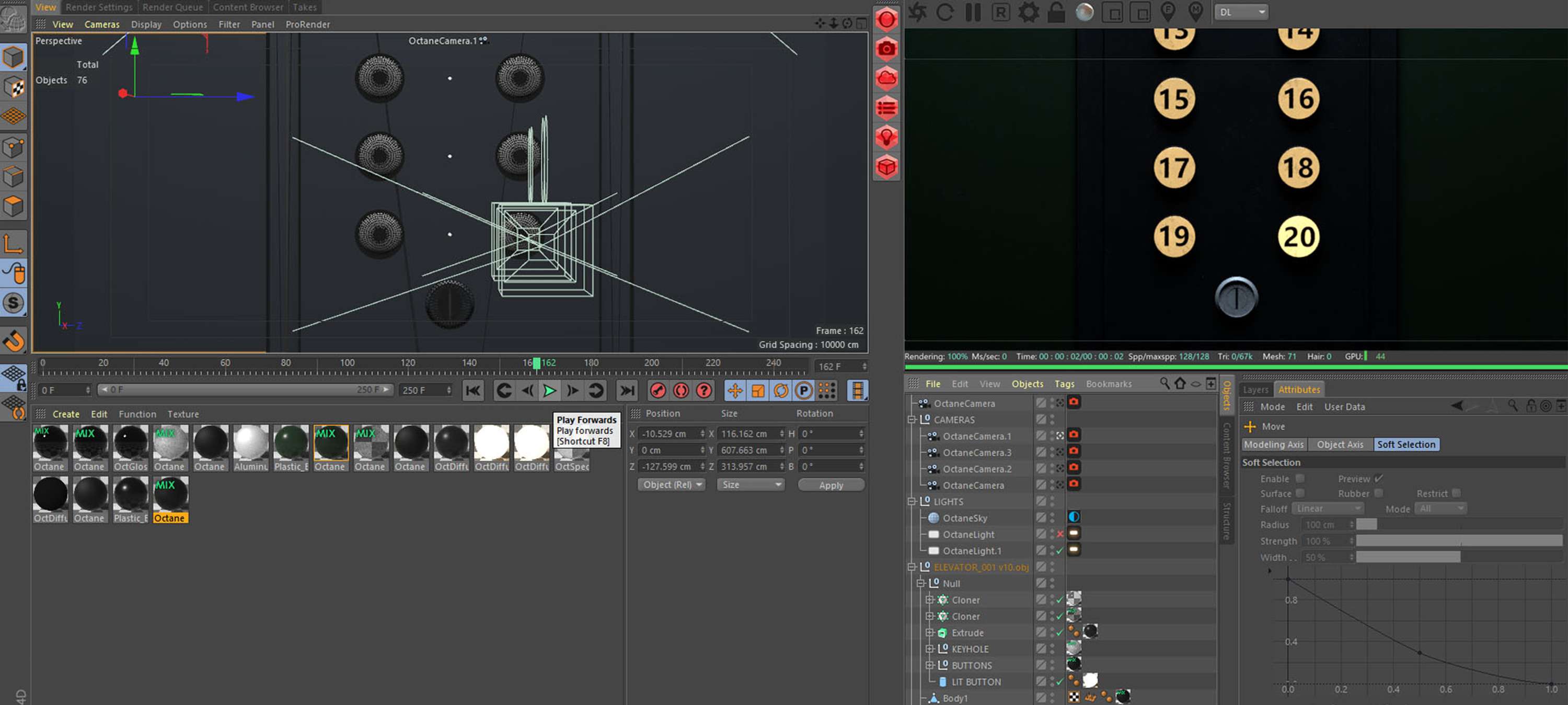The height and width of the screenshot is (705, 1568).
Task: Click the Play Forwards button
Action: pos(550,391)
